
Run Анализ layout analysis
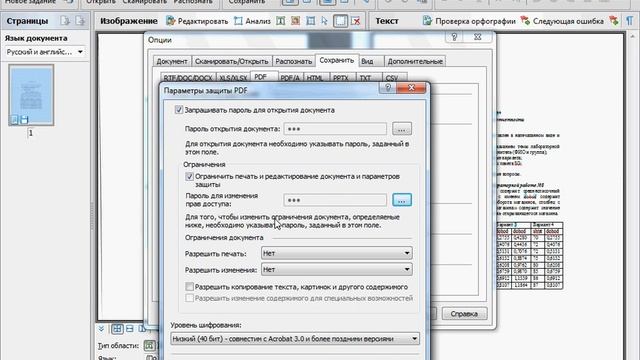252,21
